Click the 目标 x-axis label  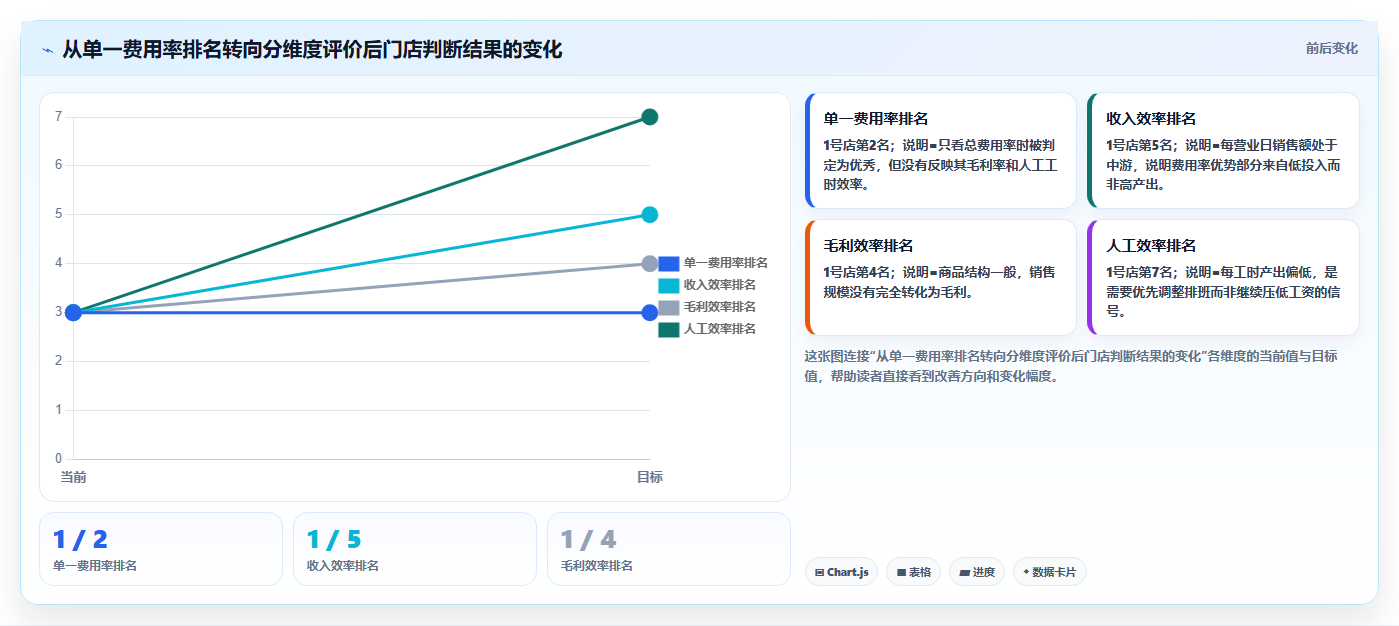click(x=649, y=478)
